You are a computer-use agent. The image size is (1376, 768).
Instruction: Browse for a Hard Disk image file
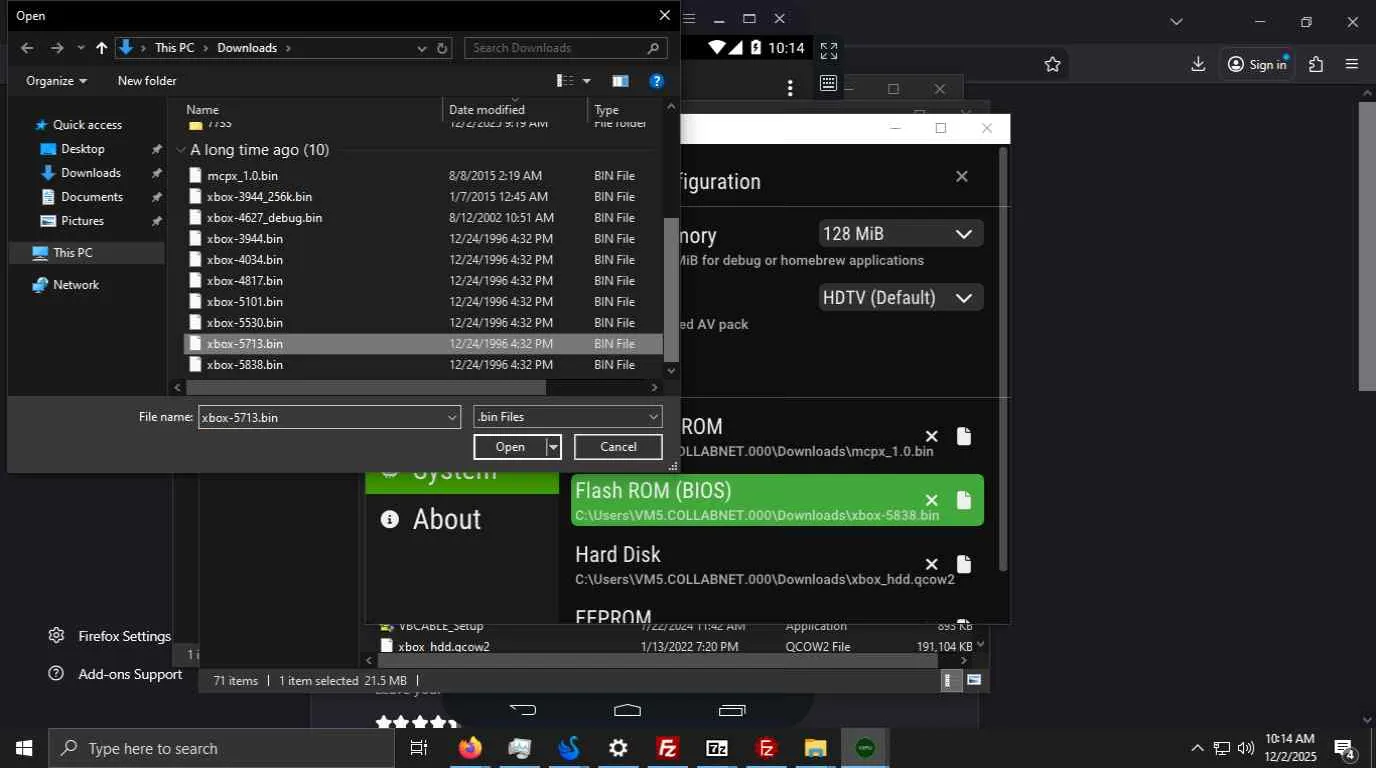pos(963,564)
